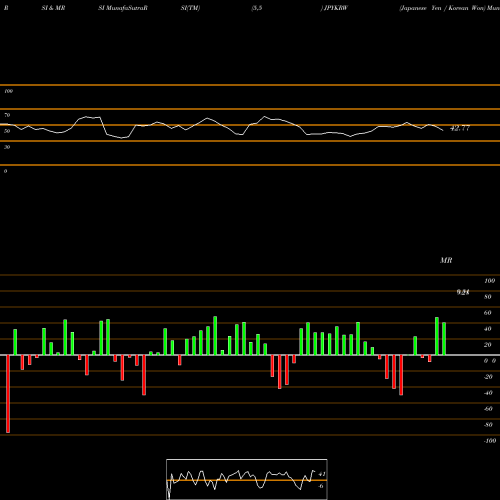This screenshot has height=500, width=500.
Task: Click the tall red bar reaching about -90
Action: coord(8,394)
